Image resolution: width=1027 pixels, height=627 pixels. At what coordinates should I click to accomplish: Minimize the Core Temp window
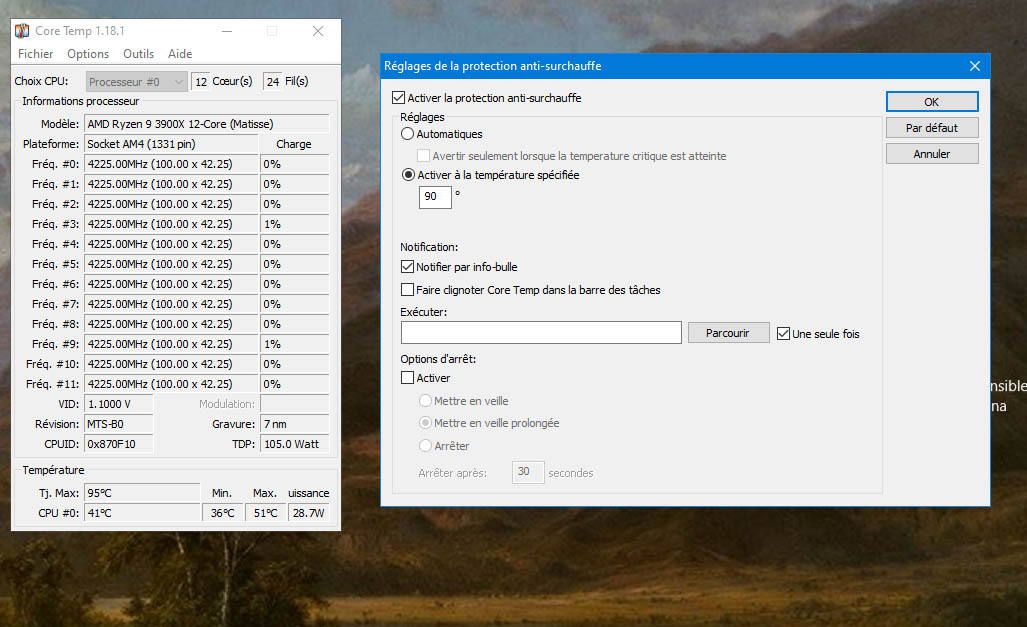tap(225, 31)
